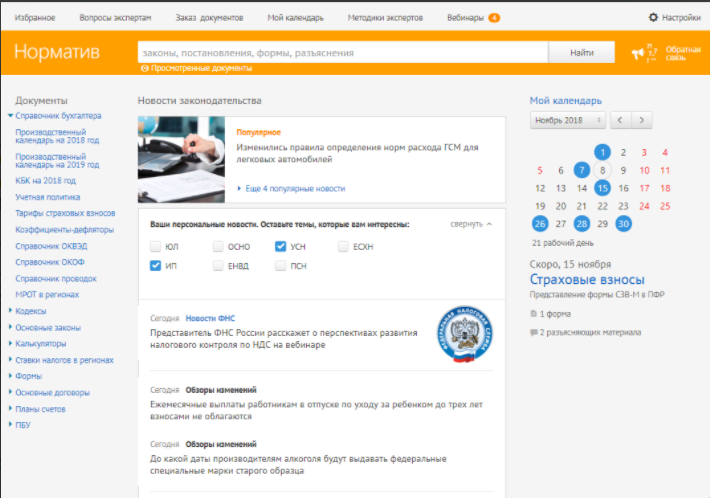Go to previous month in calendar
Image resolution: width=710 pixels, height=498 pixels.
620,120
